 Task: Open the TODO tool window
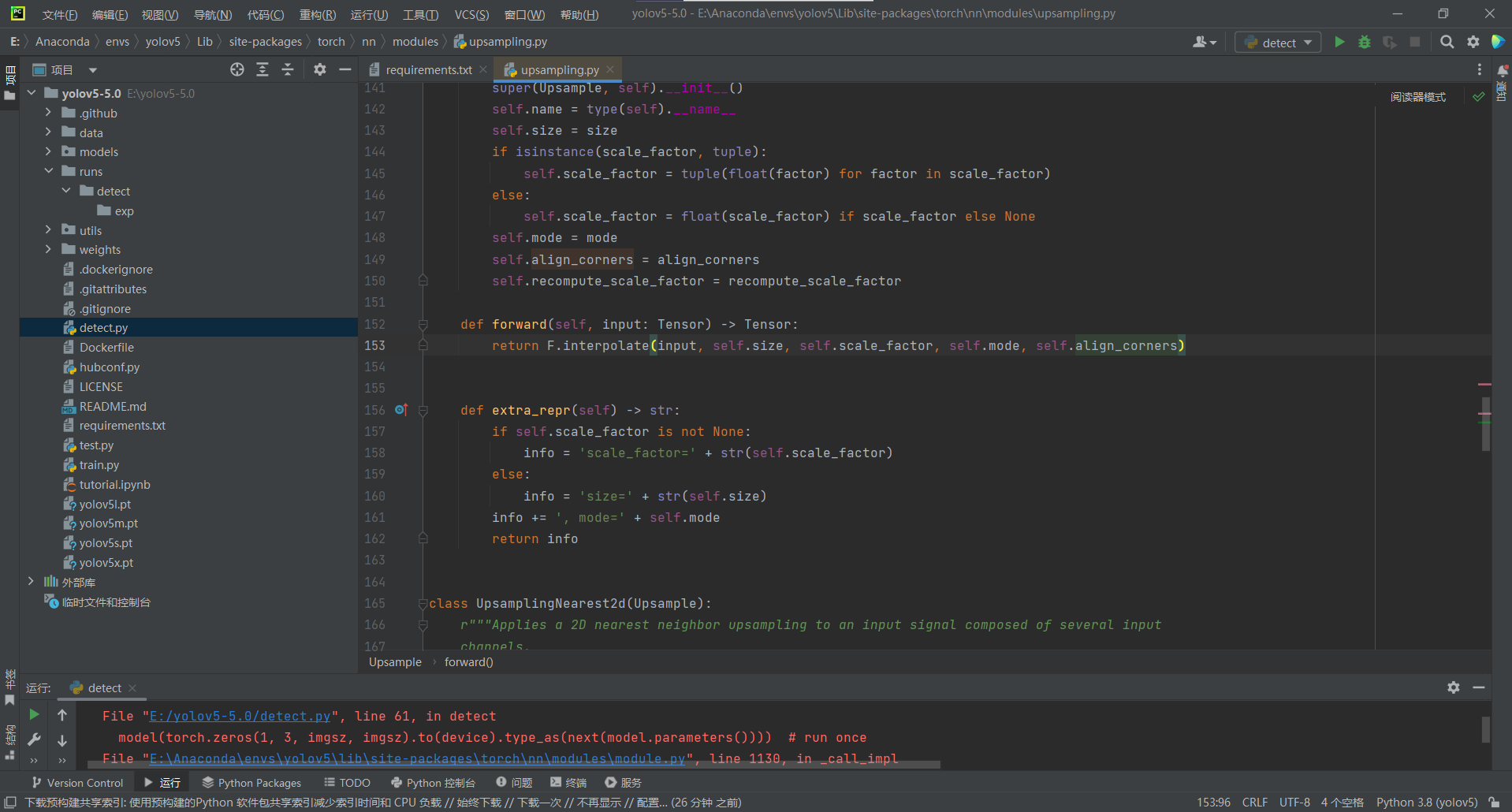347,783
